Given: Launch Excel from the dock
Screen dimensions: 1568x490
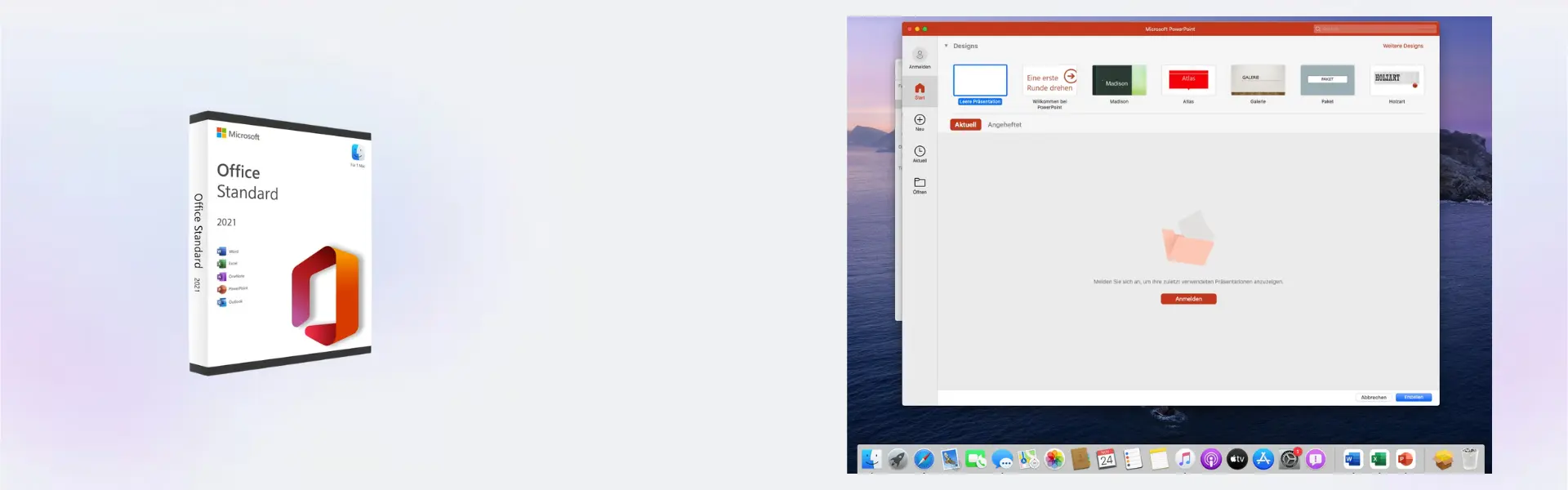Looking at the screenshot, I should click(1379, 460).
